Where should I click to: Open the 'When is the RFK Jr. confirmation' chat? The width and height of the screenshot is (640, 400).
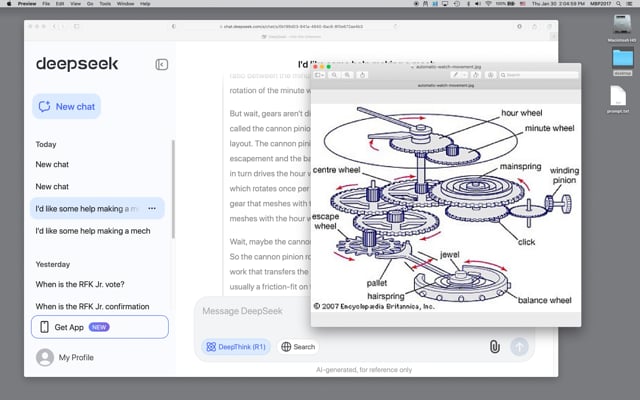click(92, 307)
